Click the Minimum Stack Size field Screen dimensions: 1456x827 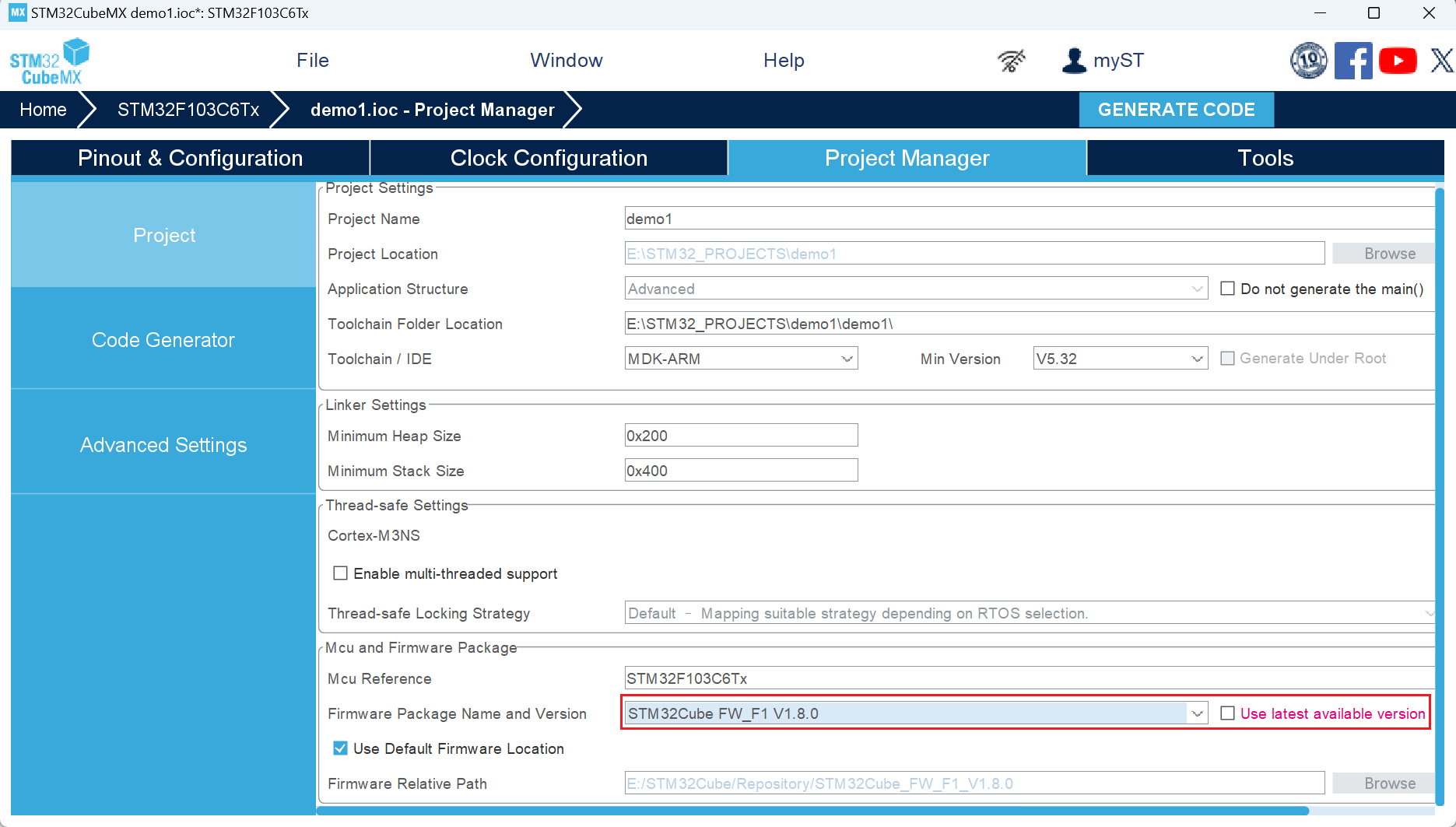click(741, 471)
